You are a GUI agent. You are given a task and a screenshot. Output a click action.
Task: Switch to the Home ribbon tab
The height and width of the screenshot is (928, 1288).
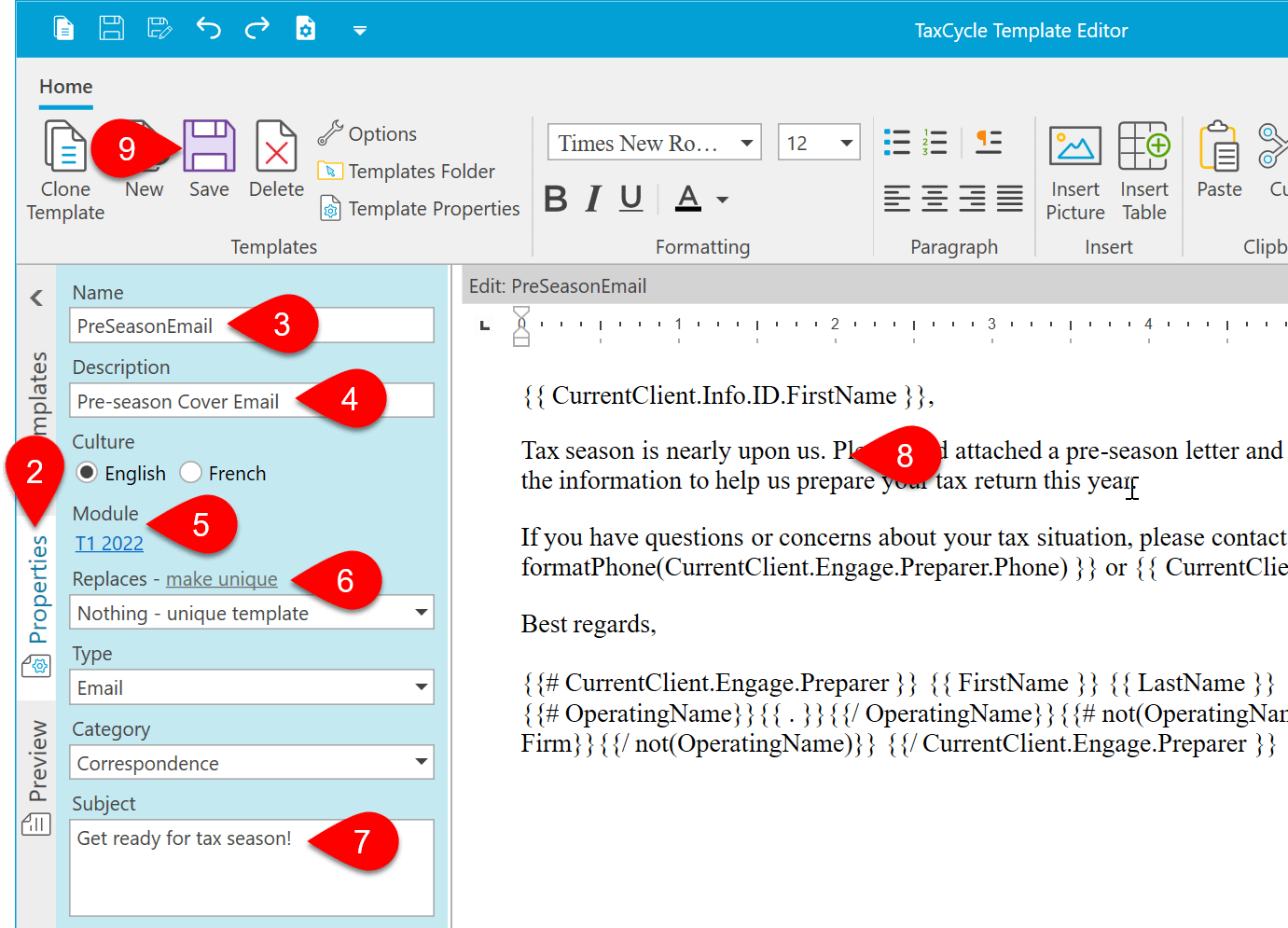tap(66, 87)
